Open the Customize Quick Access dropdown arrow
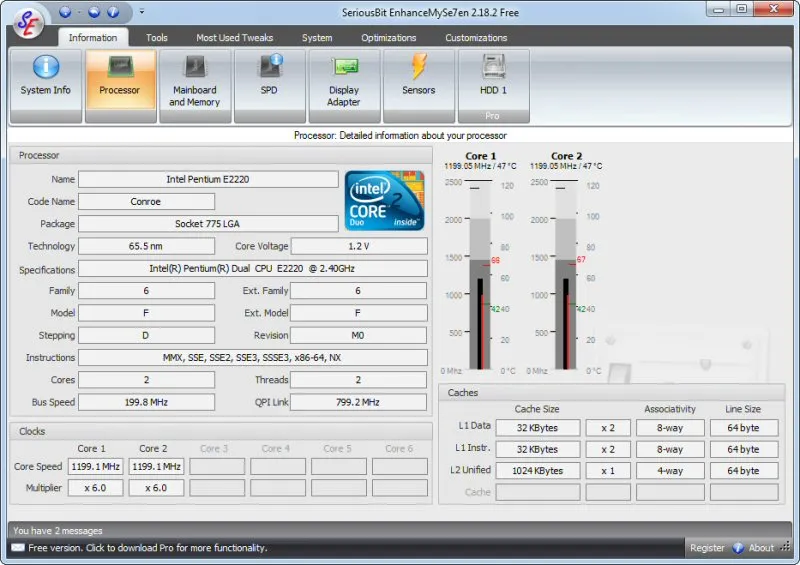This screenshot has width=800, height=565. tap(142, 12)
